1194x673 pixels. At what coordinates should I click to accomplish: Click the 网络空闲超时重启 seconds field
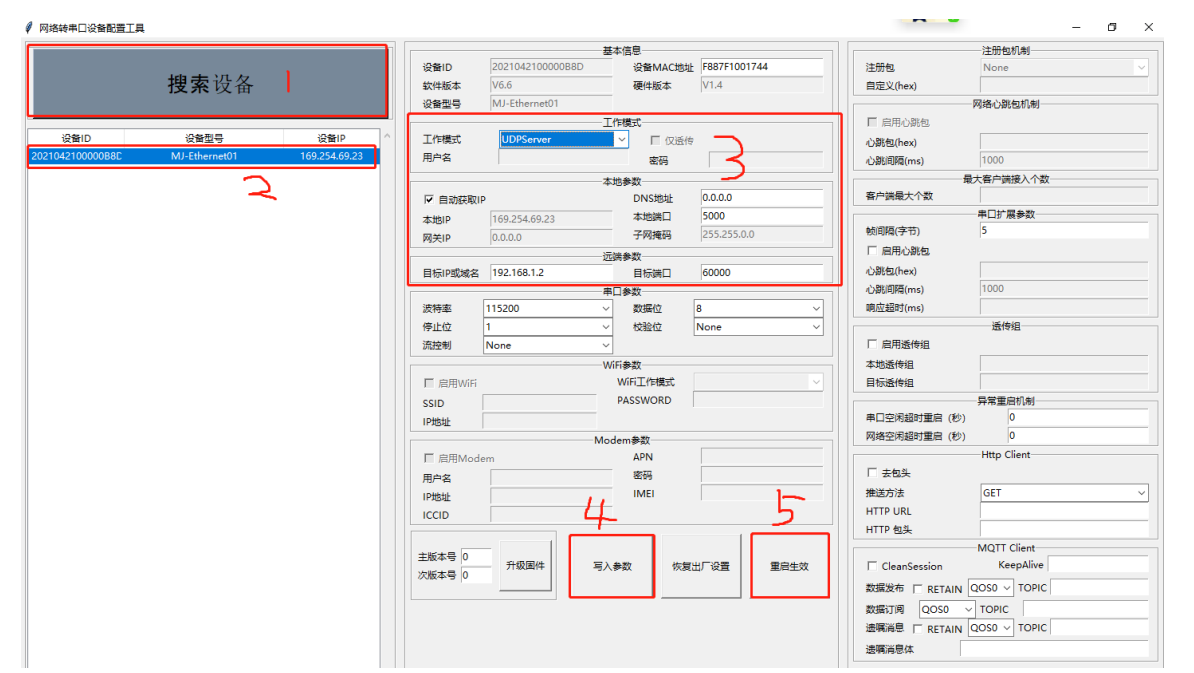pyautogui.click(x=1077, y=435)
